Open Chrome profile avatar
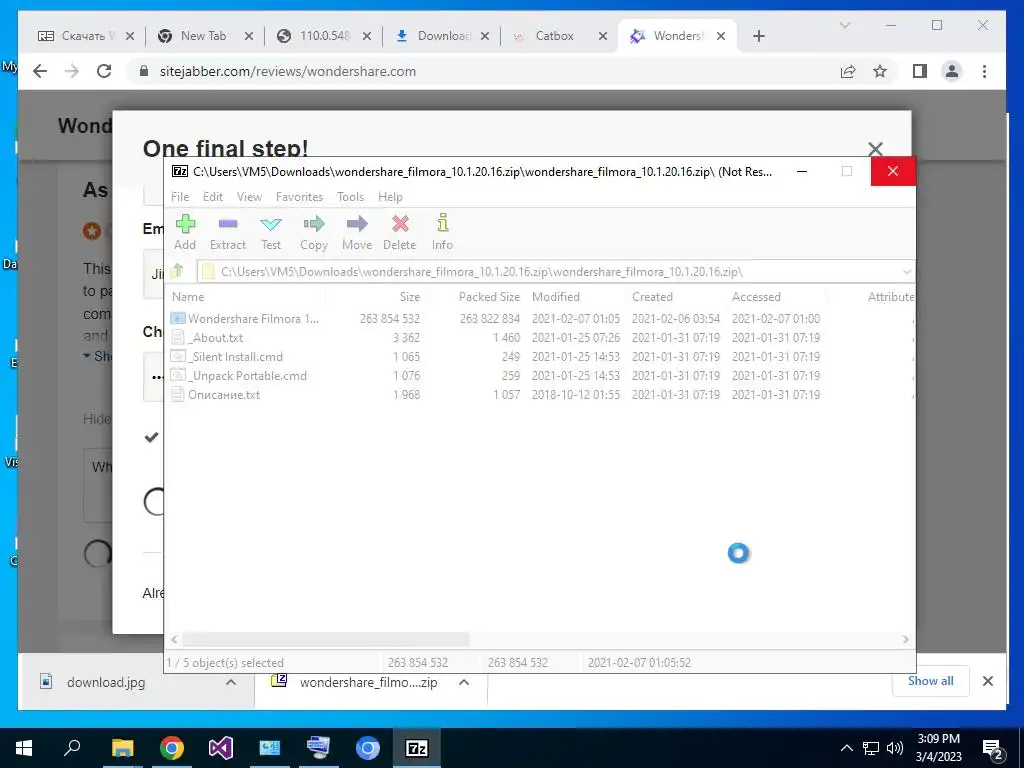 point(952,71)
